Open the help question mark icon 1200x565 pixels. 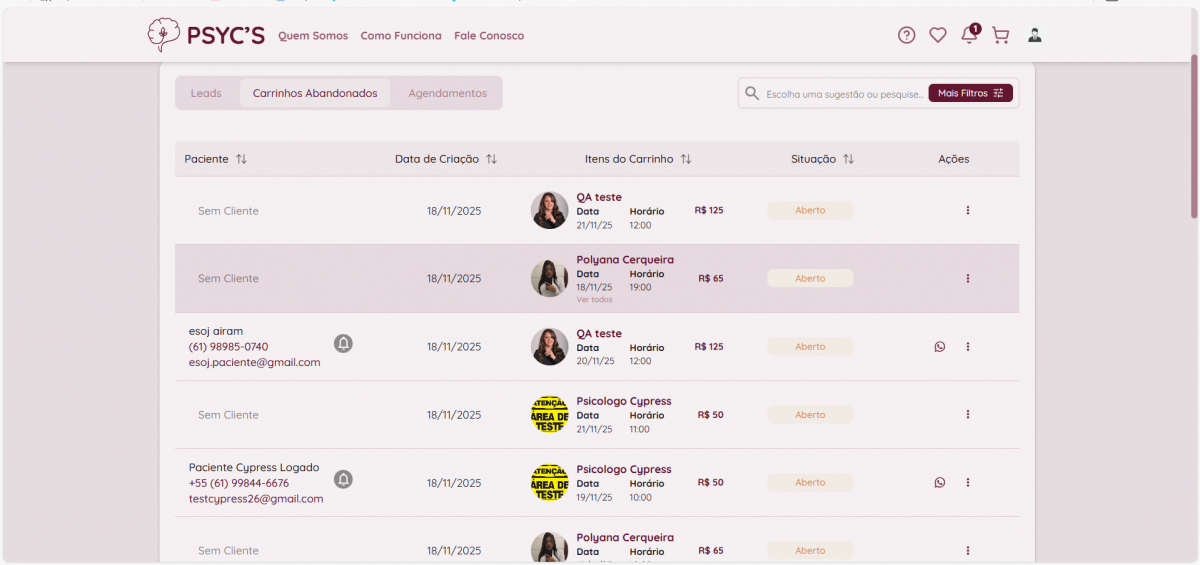[x=906, y=35]
